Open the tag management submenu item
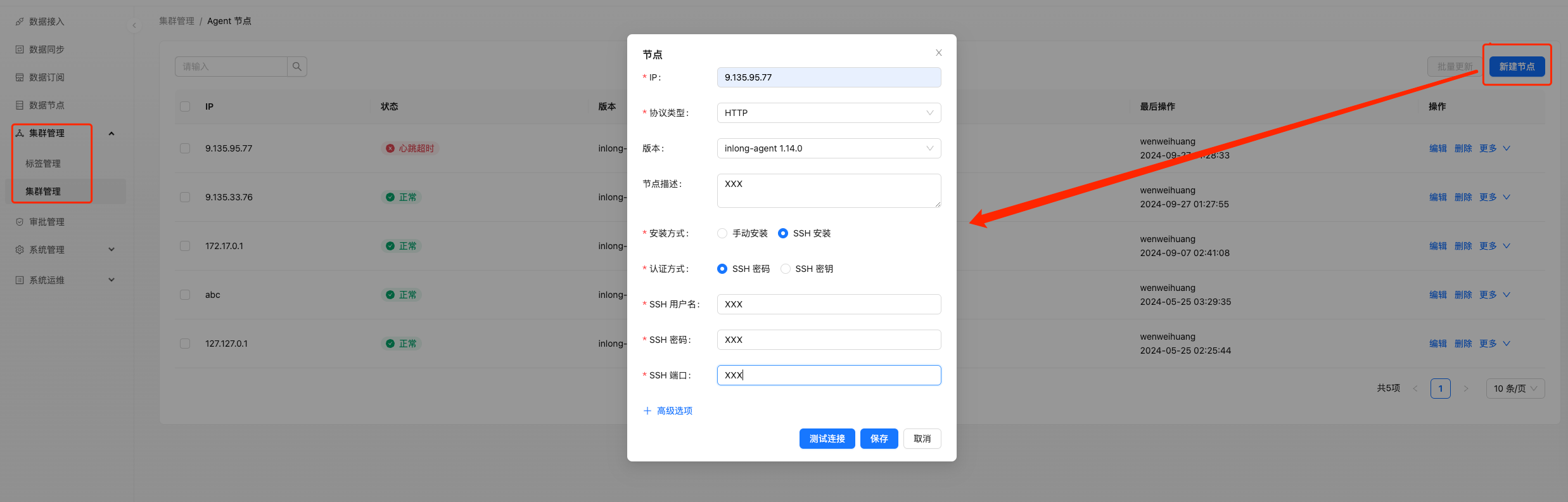 pos(43,164)
